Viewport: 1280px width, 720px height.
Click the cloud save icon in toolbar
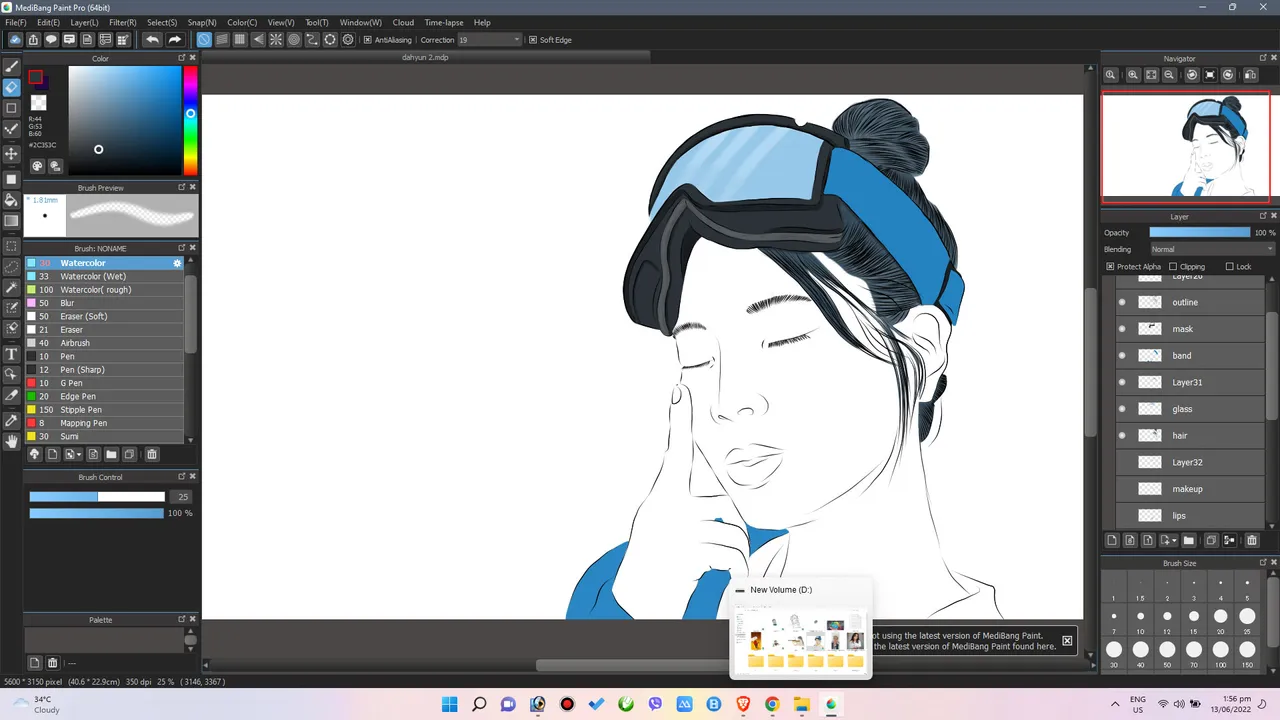(x=15, y=40)
